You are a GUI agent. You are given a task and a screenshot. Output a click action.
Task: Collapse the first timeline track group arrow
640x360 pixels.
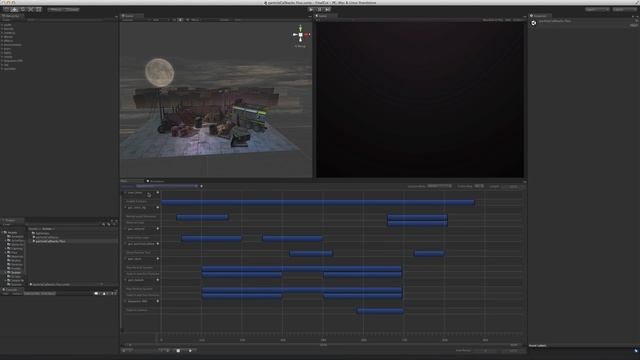tap(125, 193)
